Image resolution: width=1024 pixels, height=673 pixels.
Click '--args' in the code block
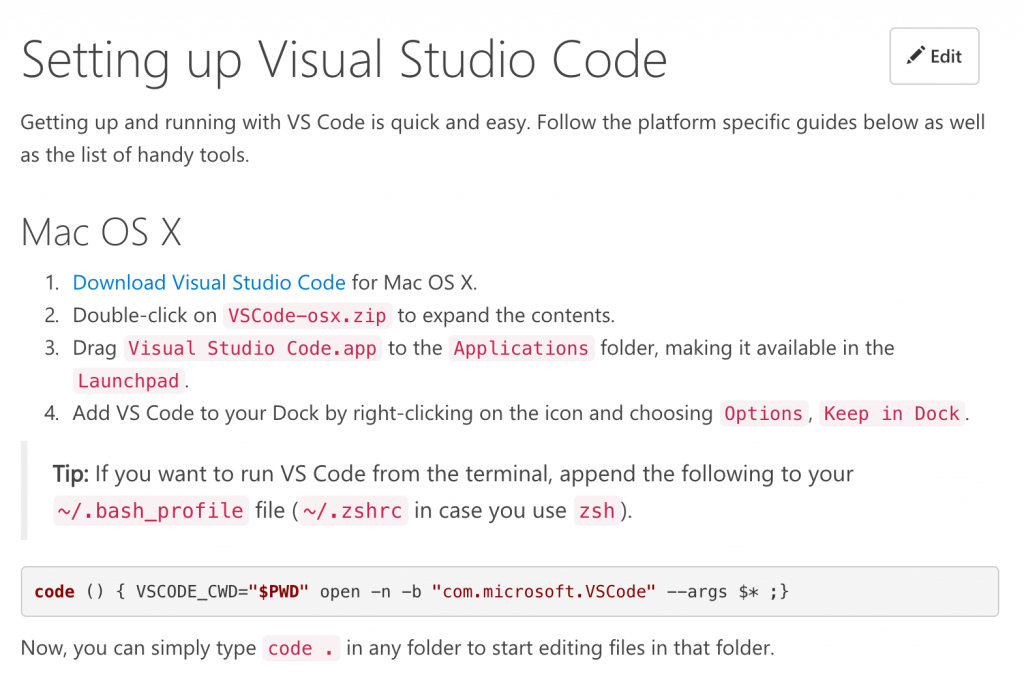pos(696,591)
